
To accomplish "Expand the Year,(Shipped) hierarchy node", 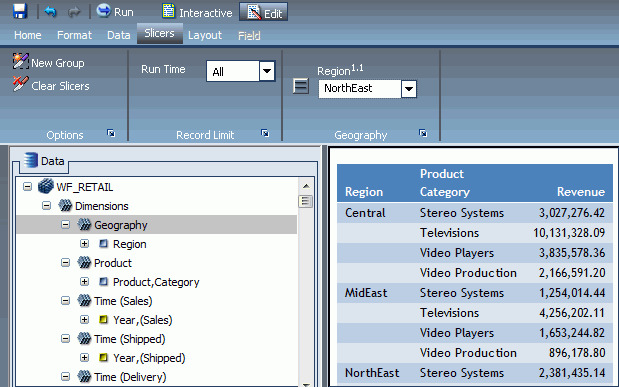I will (x=84, y=357).
